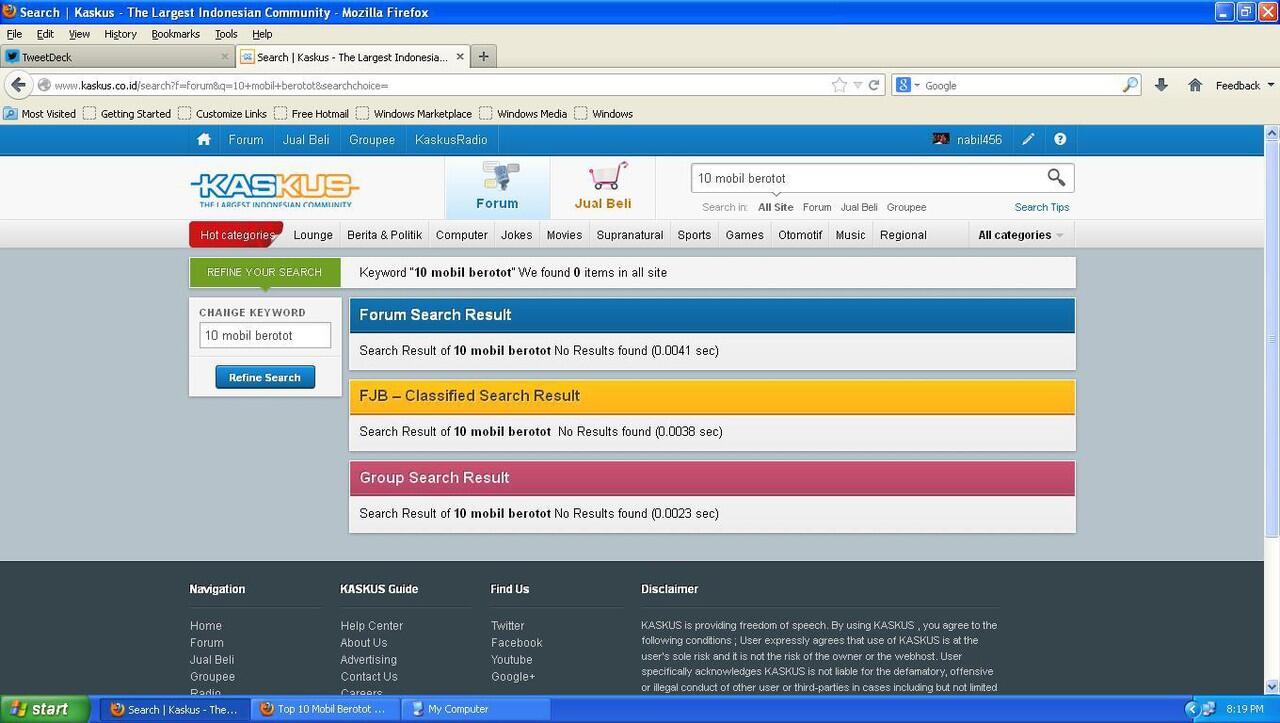The width and height of the screenshot is (1280, 723).
Task: Open the Regional category
Action: (903, 235)
